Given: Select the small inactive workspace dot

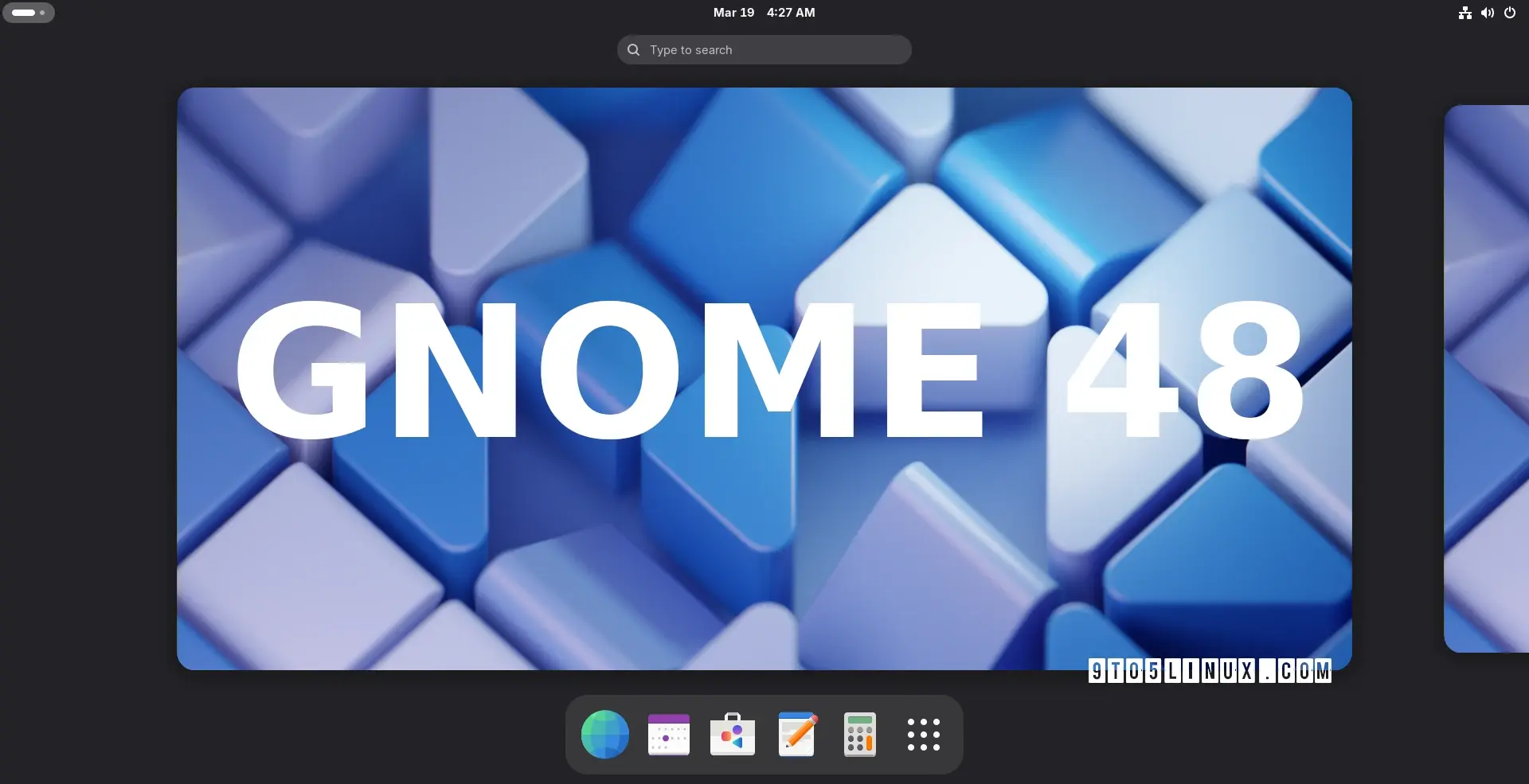Looking at the screenshot, I should coord(42,13).
